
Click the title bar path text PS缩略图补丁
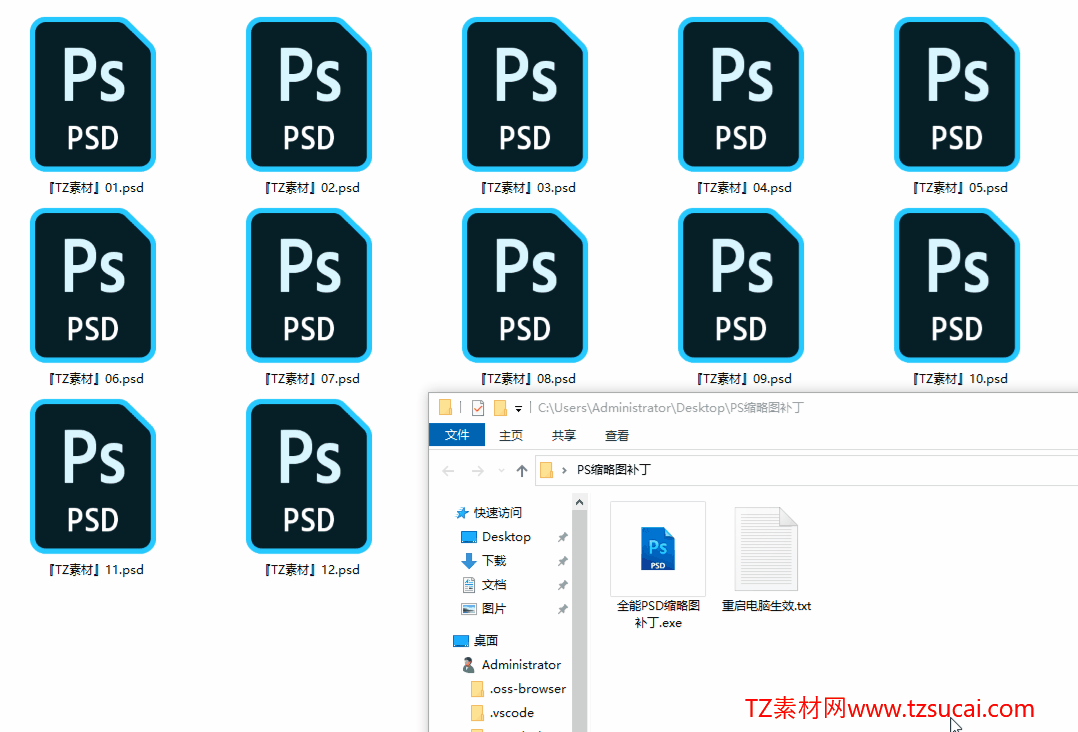pyautogui.click(x=767, y=408)
